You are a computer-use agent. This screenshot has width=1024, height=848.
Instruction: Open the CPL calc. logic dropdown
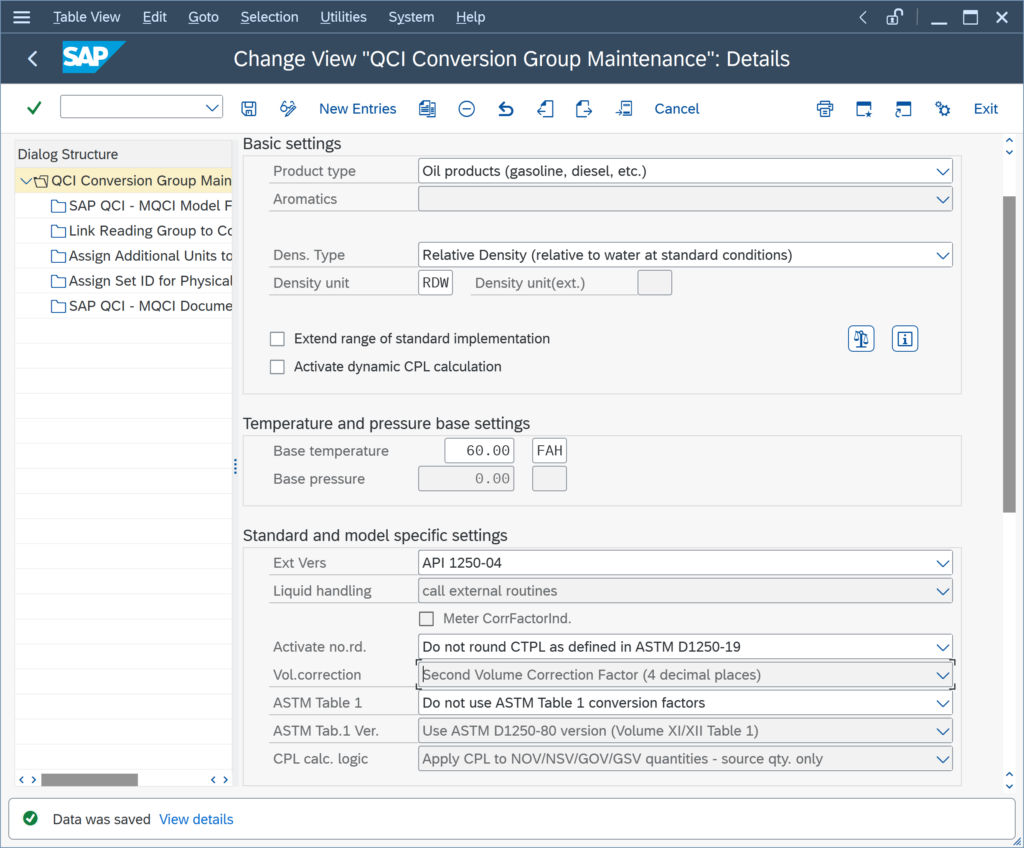click(942, 759)
